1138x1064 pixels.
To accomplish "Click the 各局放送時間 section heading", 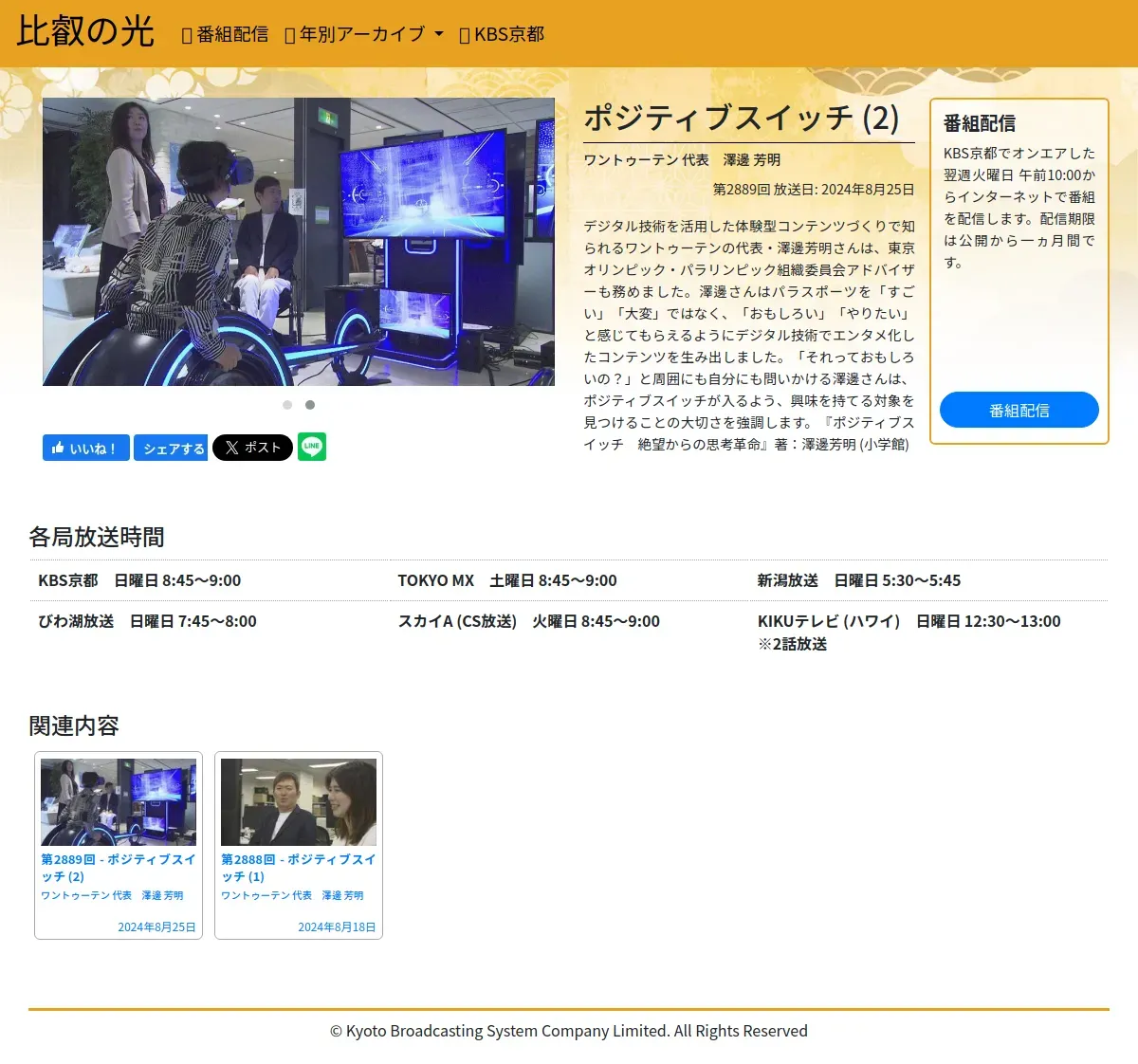I will click(x=97, y=537).
